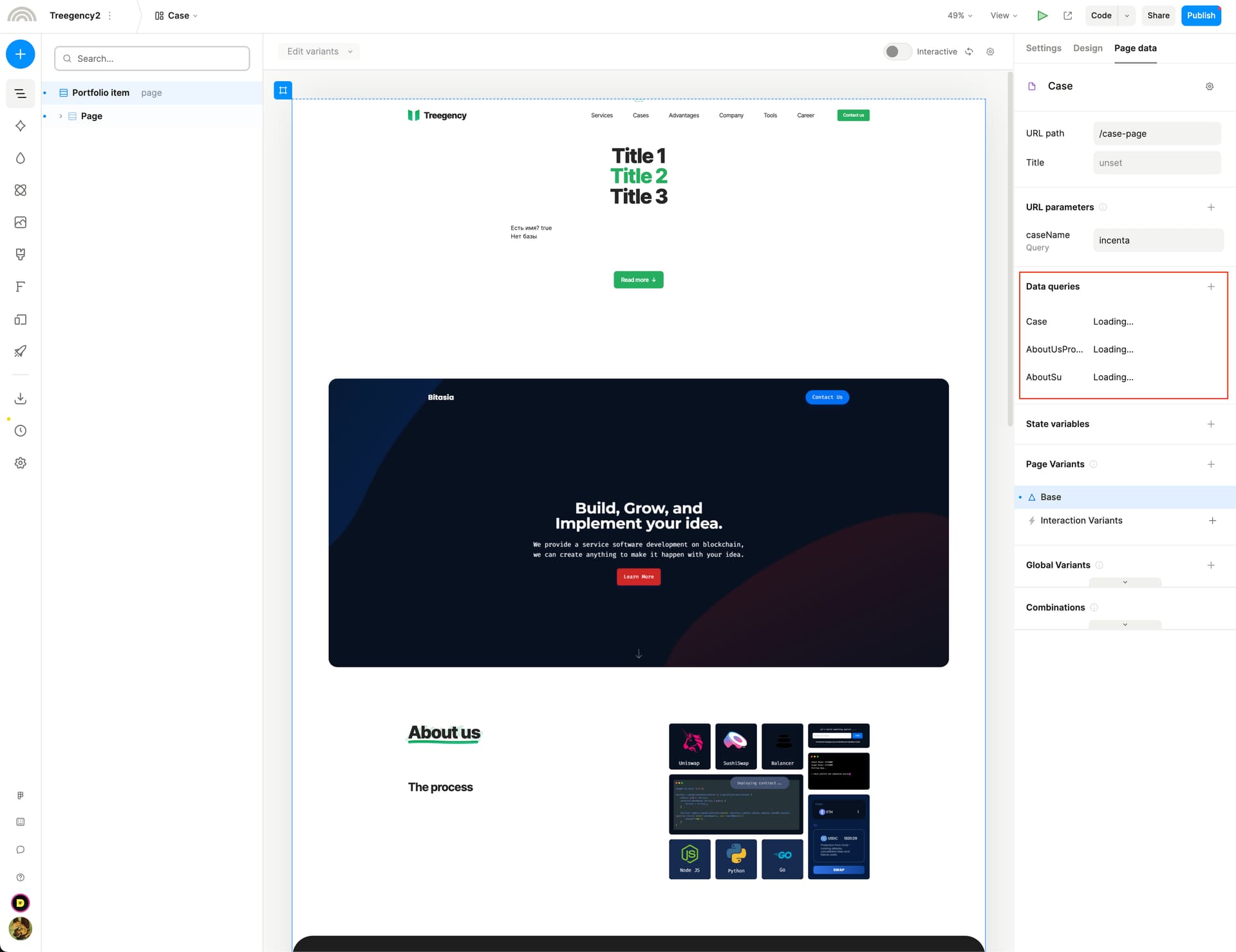
Task: Switch to the Design tab
Action: [x=1087, y=48]
